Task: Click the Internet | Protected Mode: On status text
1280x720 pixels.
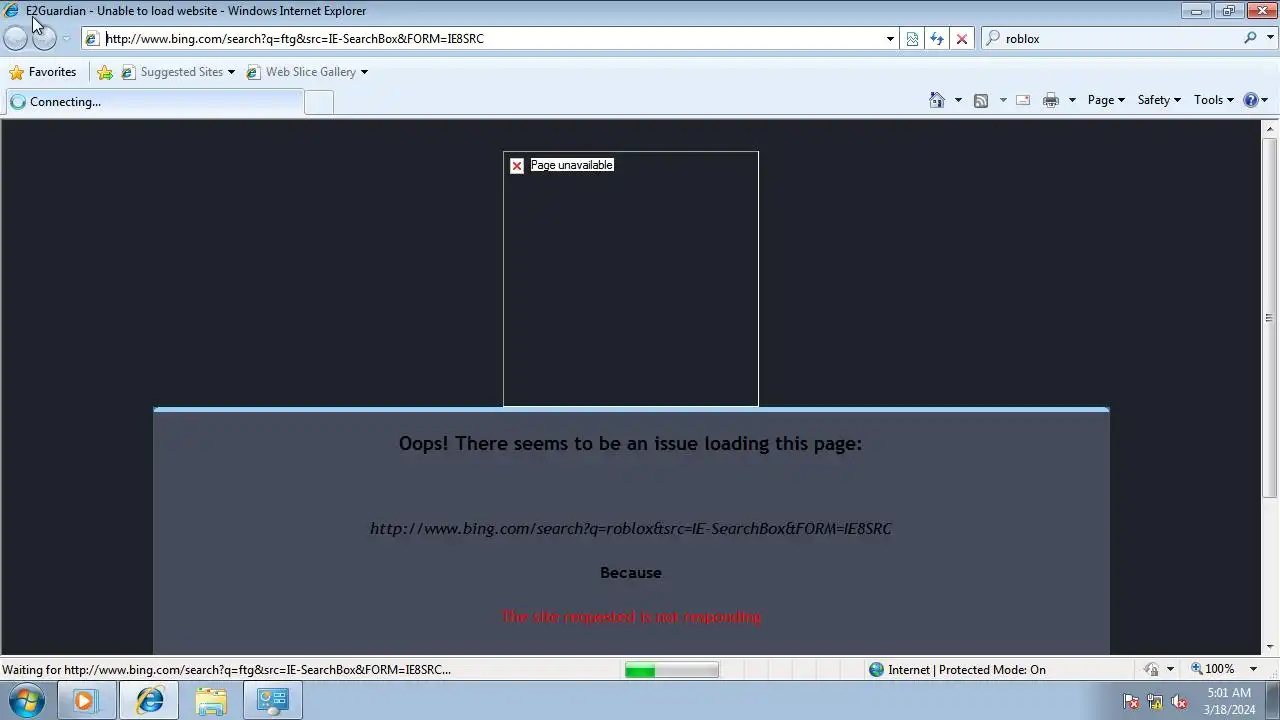Action: [967, 670]
